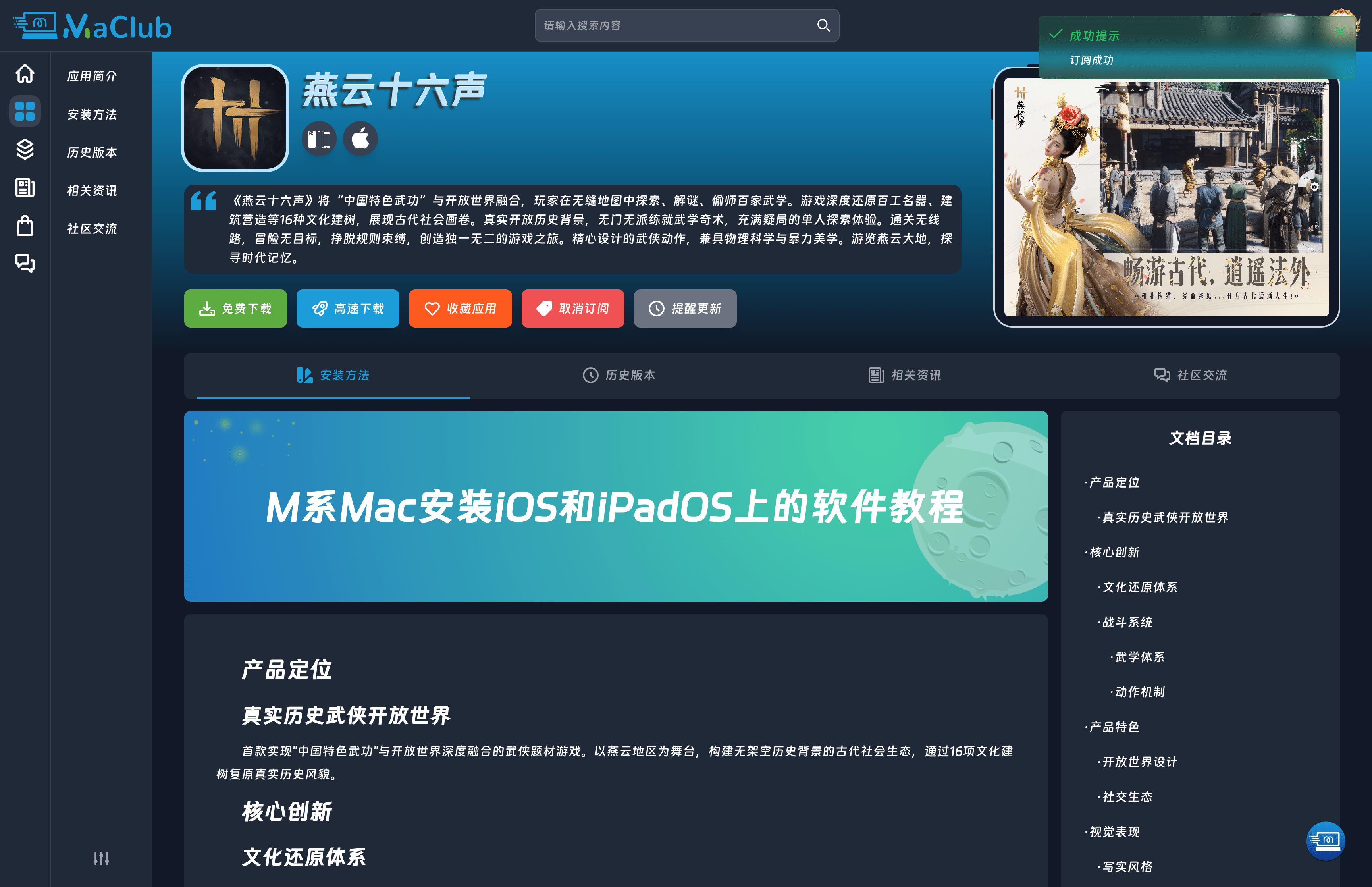
Task: Open the shopping bag sidebar icon
Action: pyautogui.click(x=25, y=226)
